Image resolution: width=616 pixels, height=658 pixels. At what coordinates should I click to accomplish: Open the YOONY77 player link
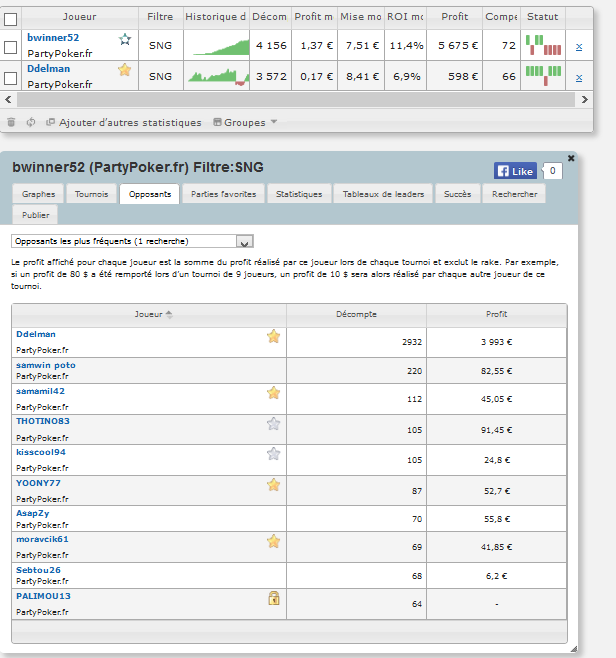[38, 483]
